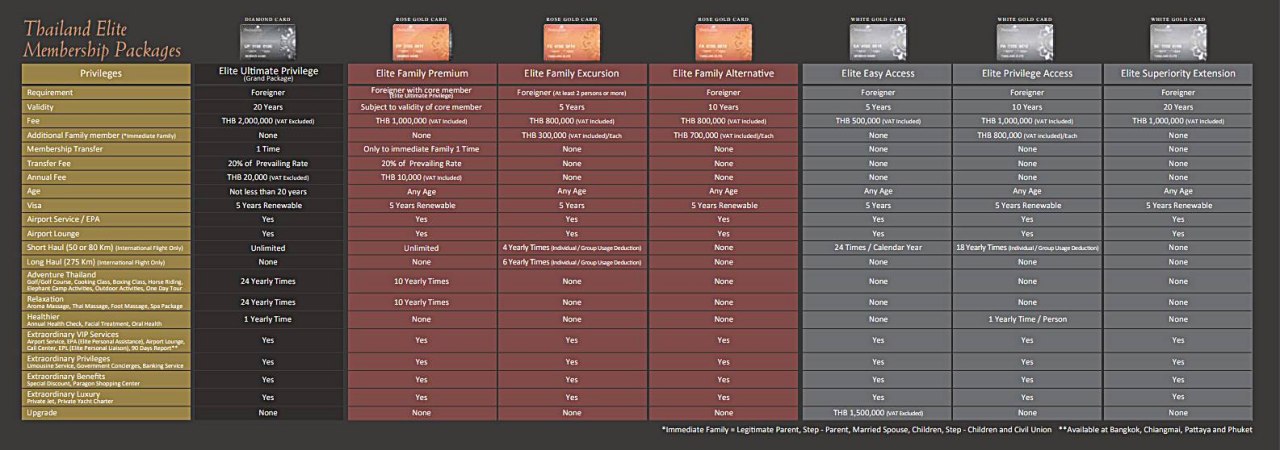Click '20% of Prevailing Rate' under Elite Ultimate Privilege
Image resolution: width=1280 pixels, height=450 pixels.
(x=268, y=162)
